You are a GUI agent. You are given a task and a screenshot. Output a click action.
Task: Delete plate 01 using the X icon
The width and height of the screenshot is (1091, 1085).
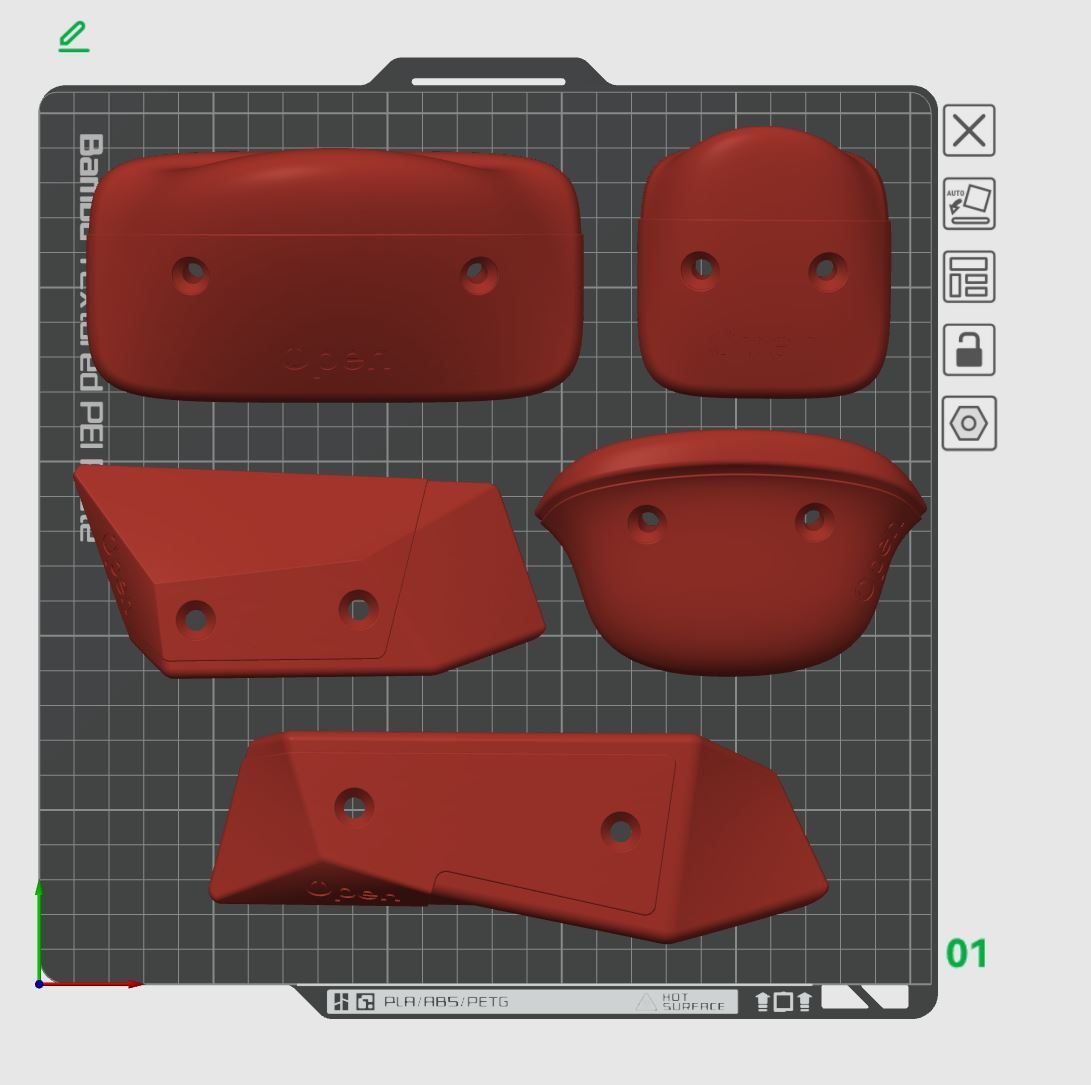click(967, 131)
